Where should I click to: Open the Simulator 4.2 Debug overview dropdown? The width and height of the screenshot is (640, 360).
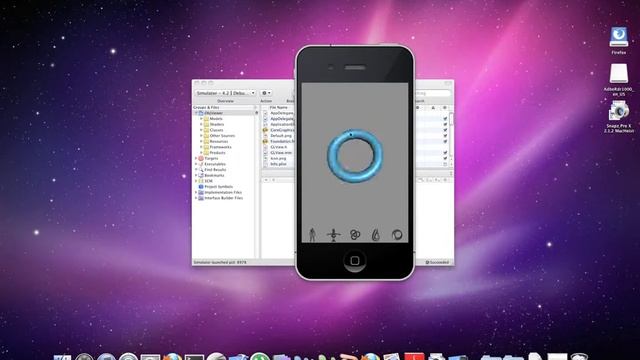[225, 93]
